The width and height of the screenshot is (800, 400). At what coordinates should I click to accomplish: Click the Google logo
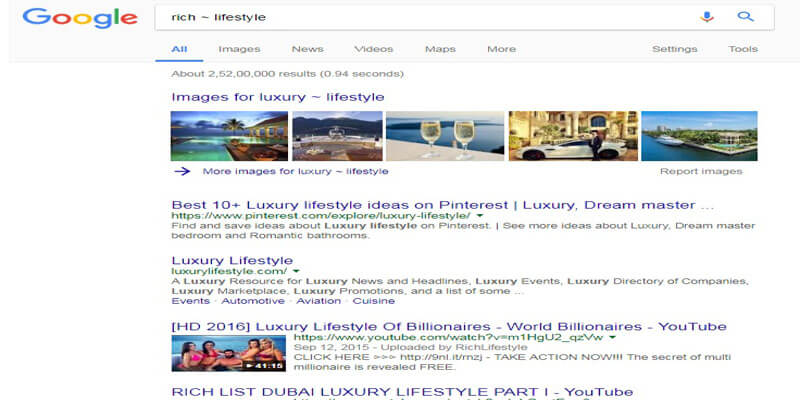point(79,18)
